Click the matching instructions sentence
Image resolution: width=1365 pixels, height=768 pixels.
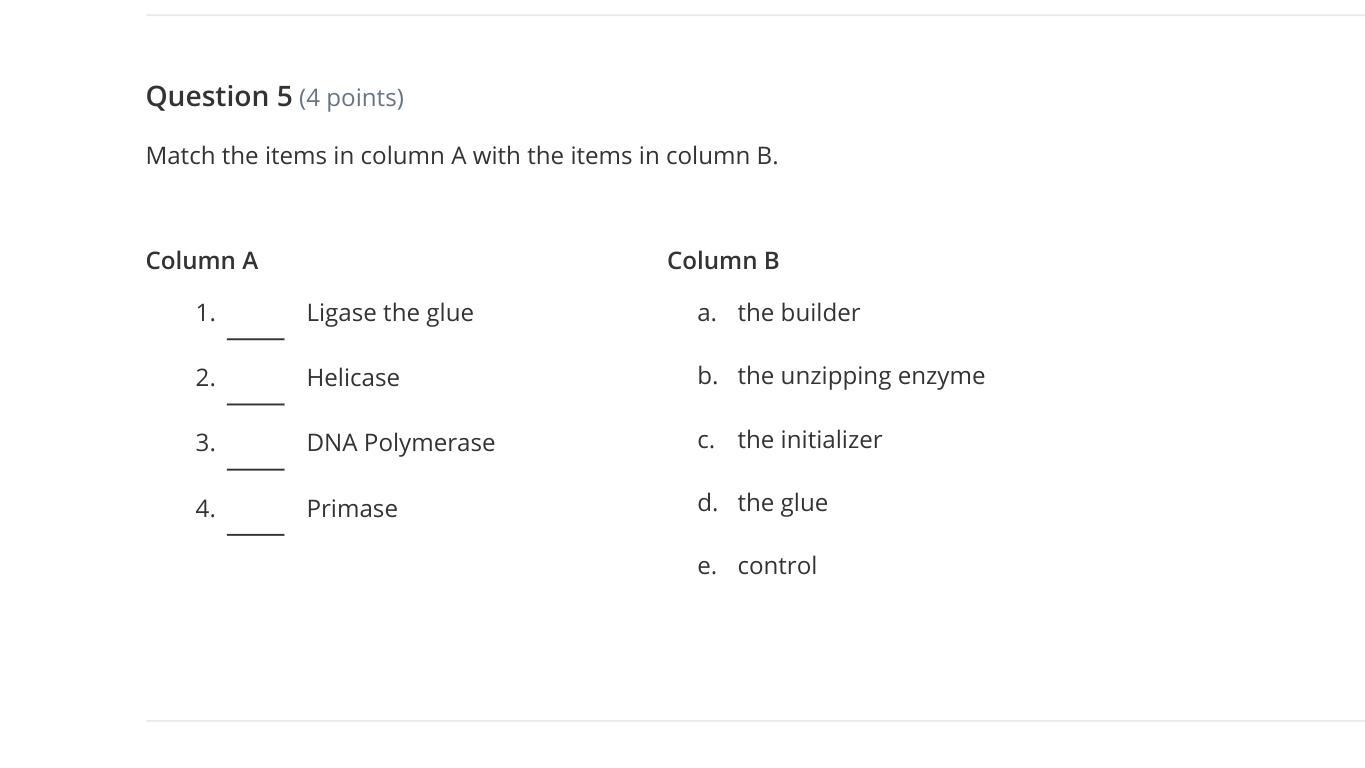pos(462,156)
